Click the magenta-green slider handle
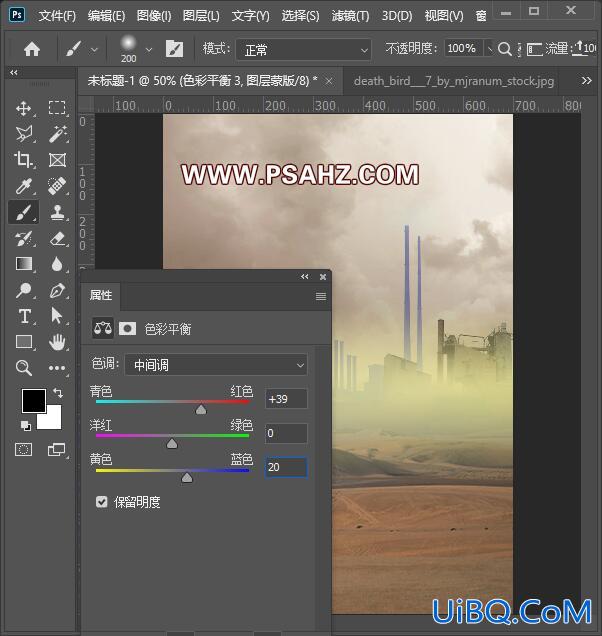Image resolution: width=602 pixels, height=636 pixels. click(172, 443)
